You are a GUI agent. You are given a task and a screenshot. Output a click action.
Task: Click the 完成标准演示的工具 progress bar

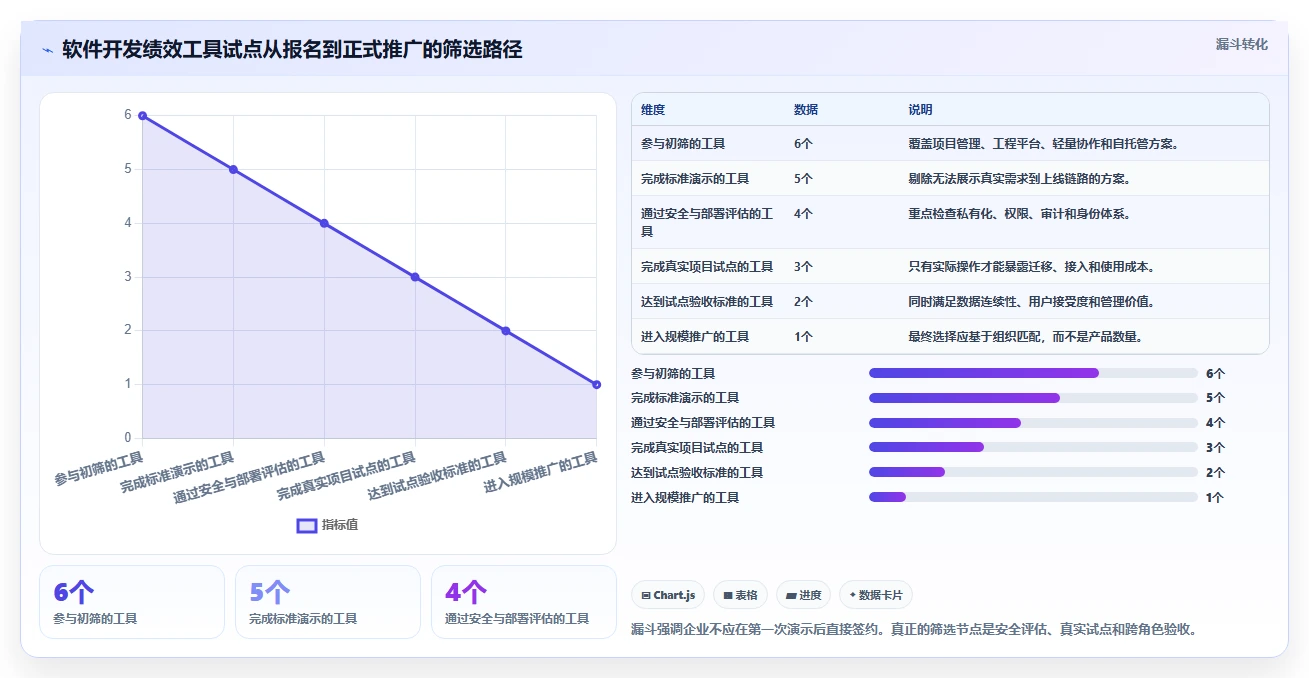point(1033,398)
